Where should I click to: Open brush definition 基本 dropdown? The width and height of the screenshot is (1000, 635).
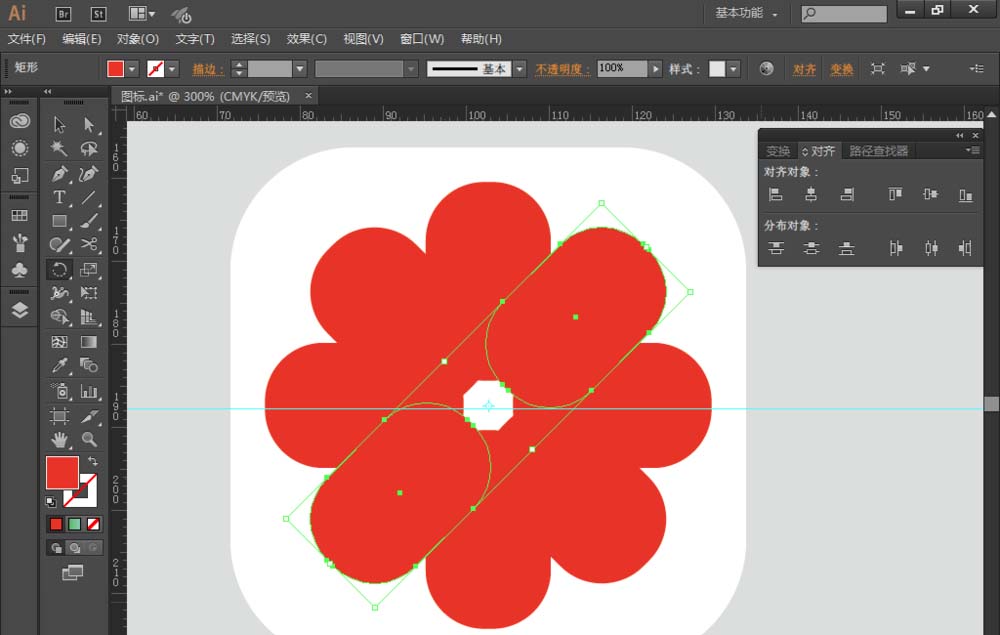(x=520, y=68)
